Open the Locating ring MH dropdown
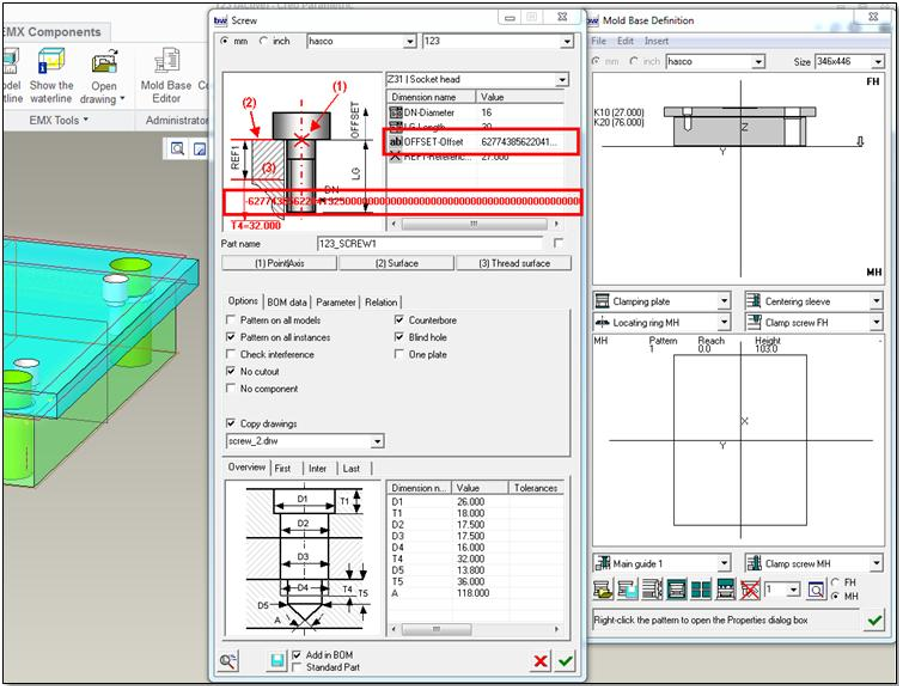 [x=724, y=322]
